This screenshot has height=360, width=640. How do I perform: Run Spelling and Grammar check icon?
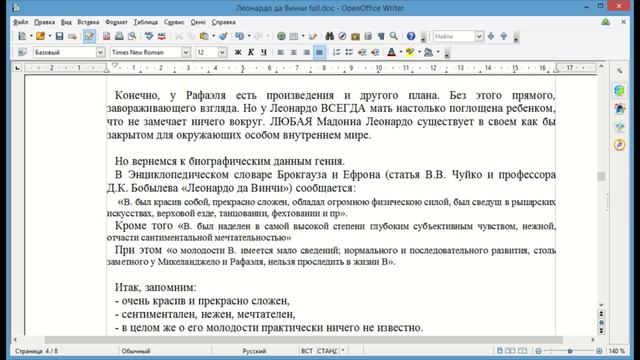point(149,36)
